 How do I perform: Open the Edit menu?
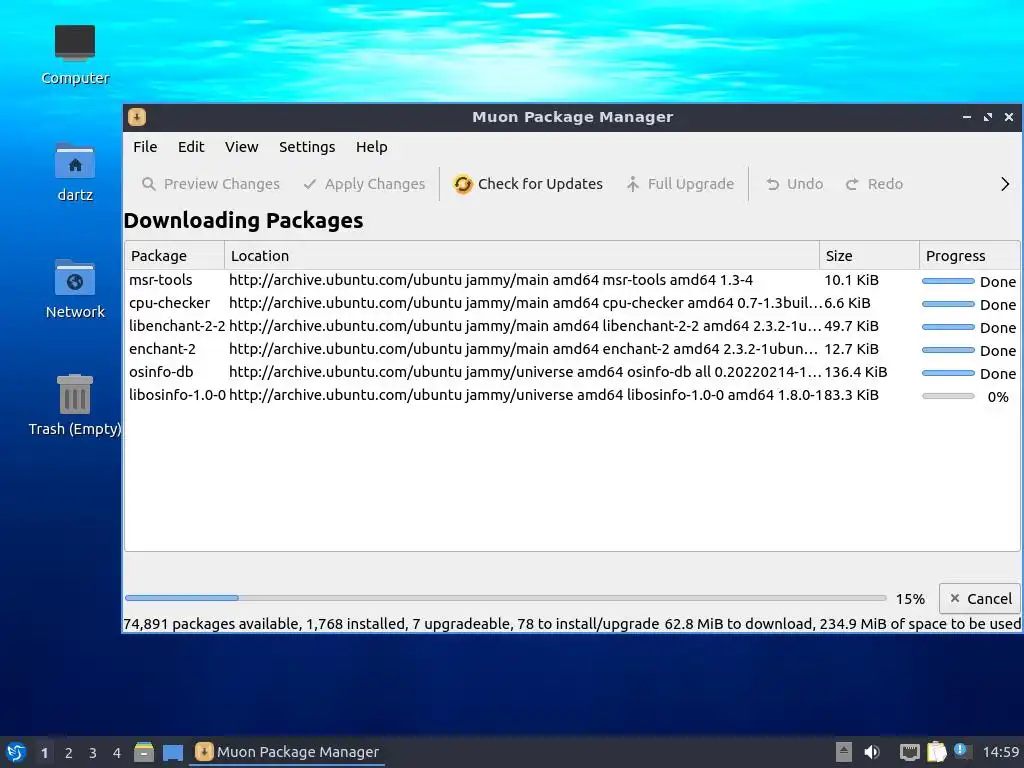coord(191,147)
